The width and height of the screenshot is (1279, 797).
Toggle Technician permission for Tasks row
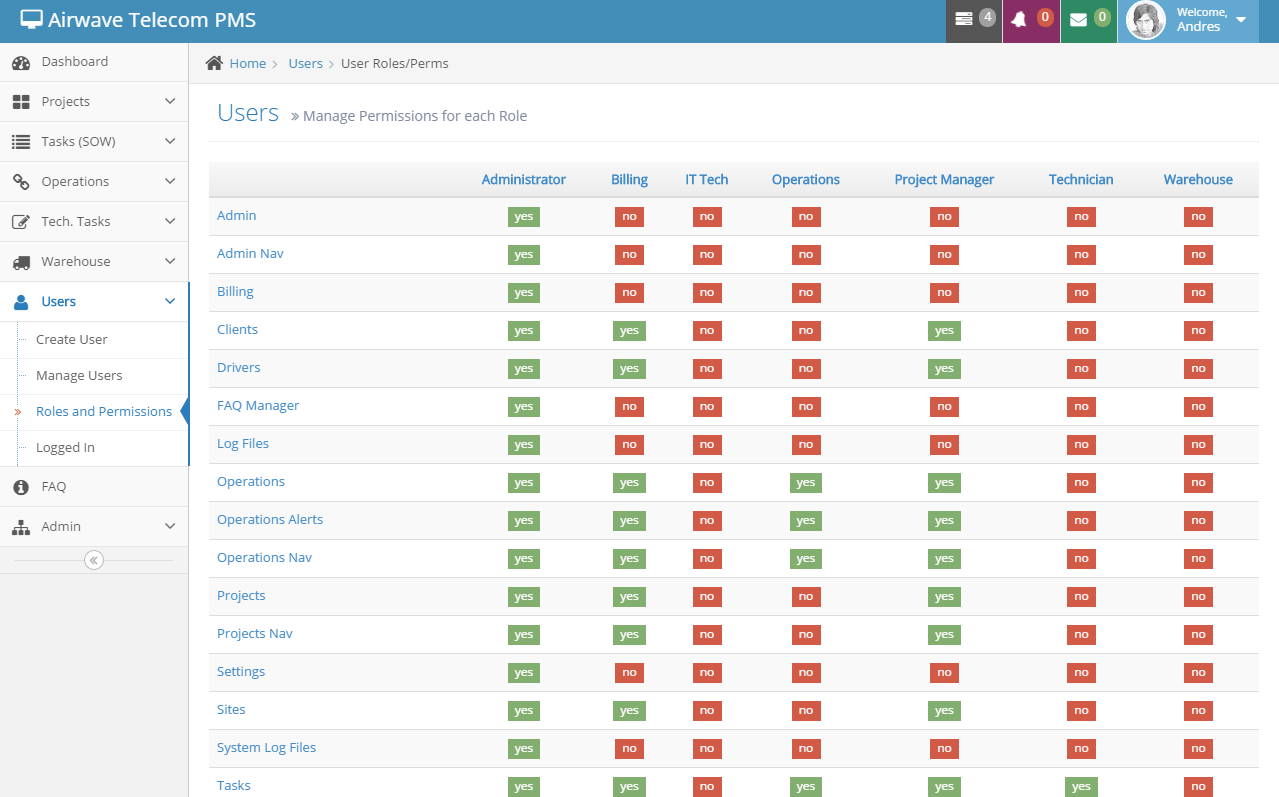click(1081, 787)
